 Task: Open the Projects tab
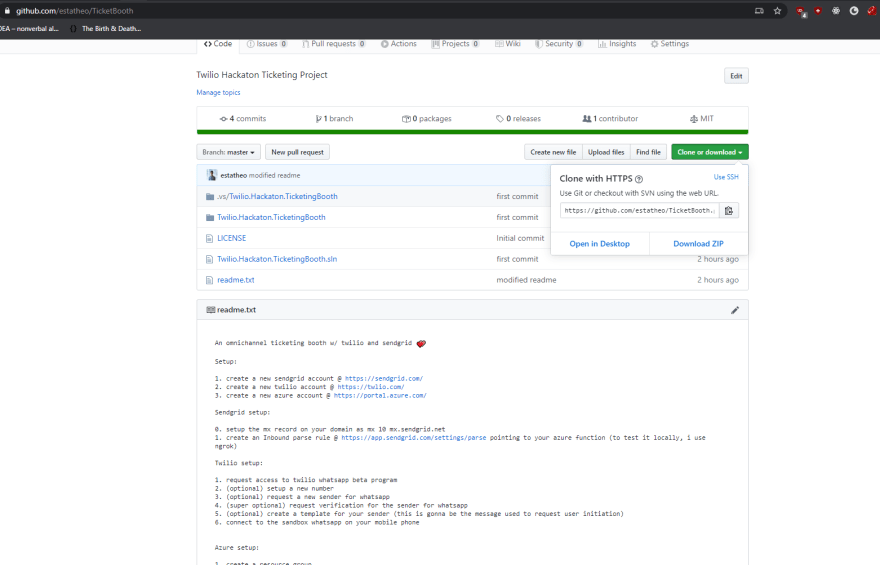[455, 44]
